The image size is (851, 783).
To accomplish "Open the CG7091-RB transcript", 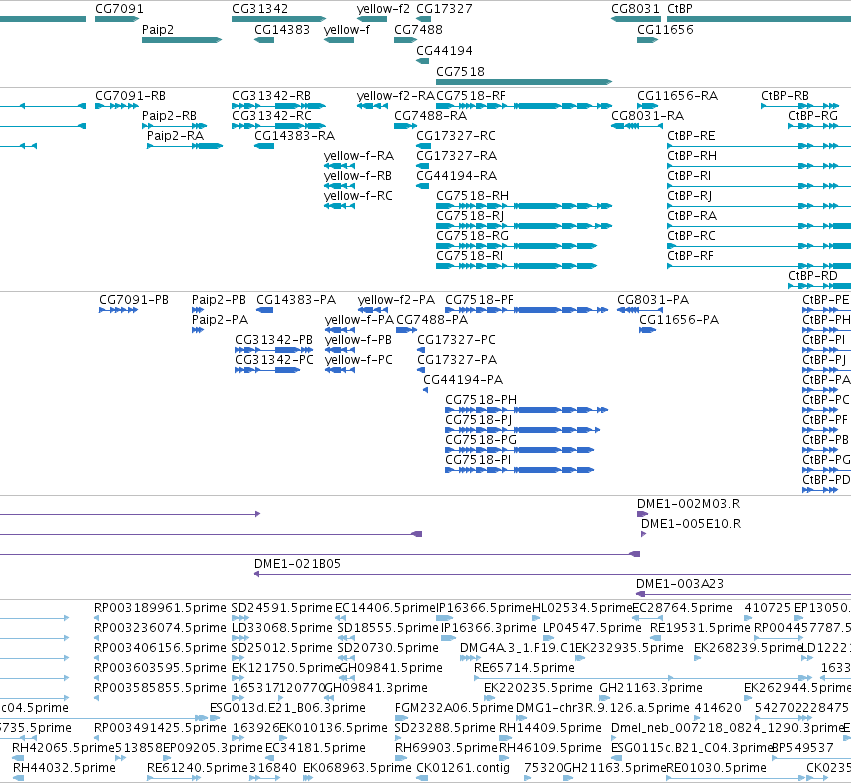I will coord(130,96).
